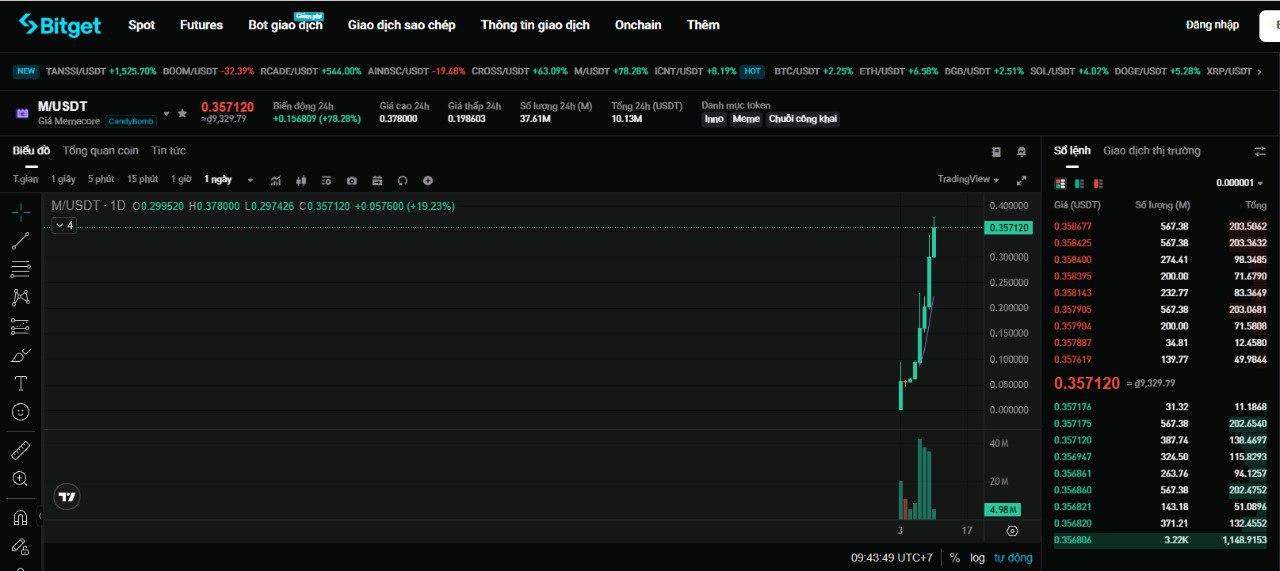Open time axis settings gear icon
Screen dimensions: 1280x571
coord(1012,531)
